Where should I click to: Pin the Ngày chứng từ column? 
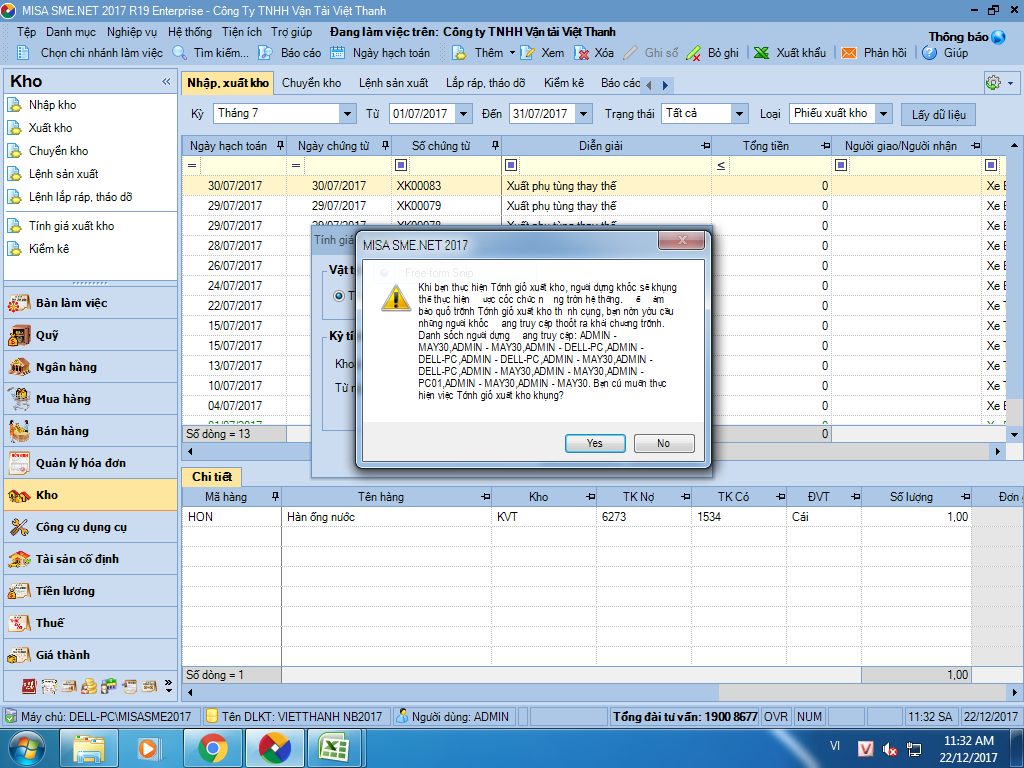[385, 146]
